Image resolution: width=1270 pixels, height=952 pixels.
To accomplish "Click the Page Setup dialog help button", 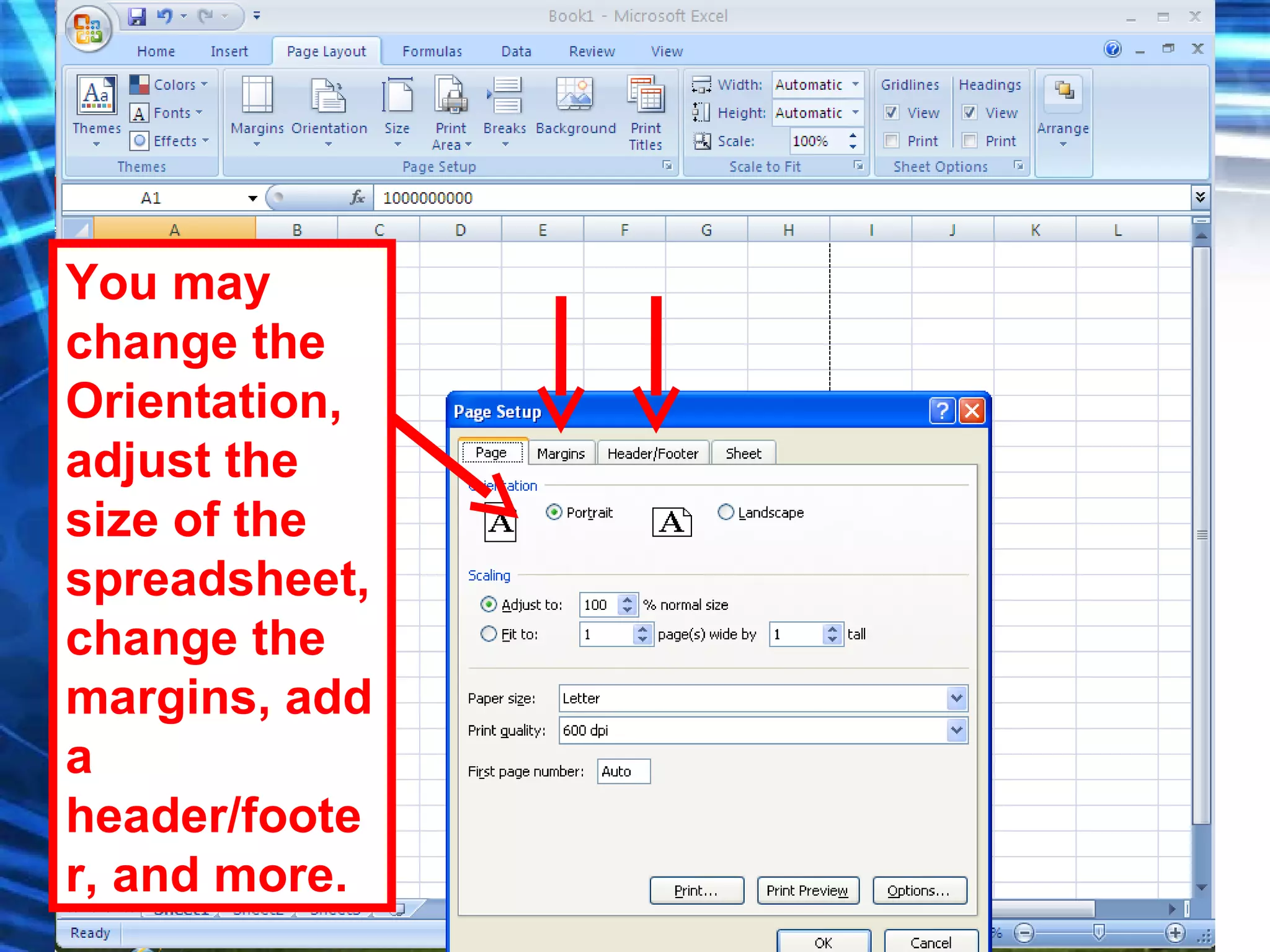I will tap(942, 410).
